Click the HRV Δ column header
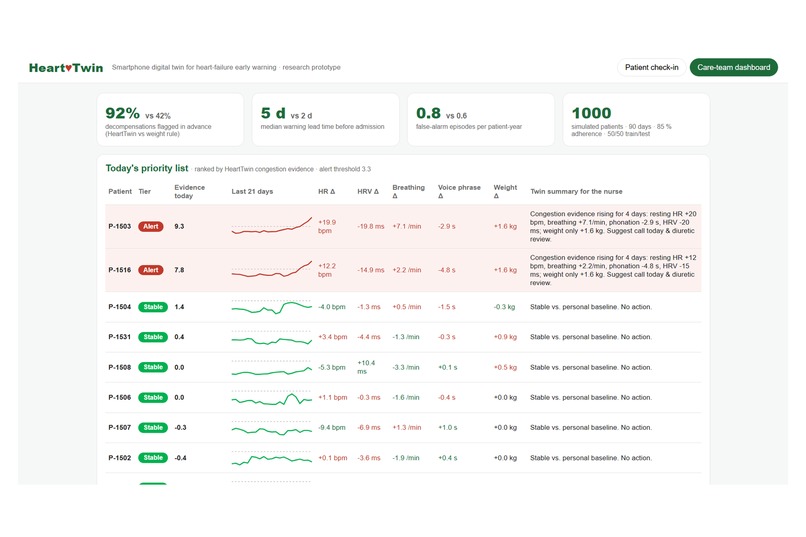 click(x=368, y=192)
